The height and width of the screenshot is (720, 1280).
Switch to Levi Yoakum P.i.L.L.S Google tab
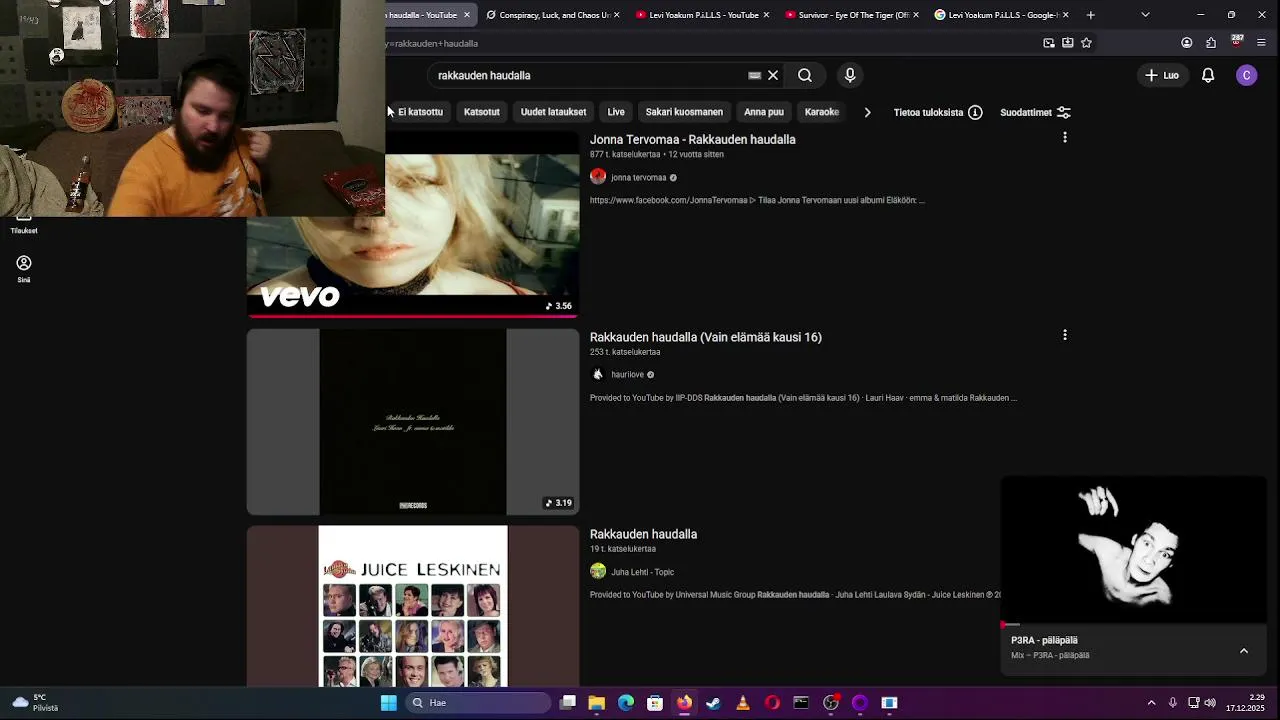(x=1002, y=15)
